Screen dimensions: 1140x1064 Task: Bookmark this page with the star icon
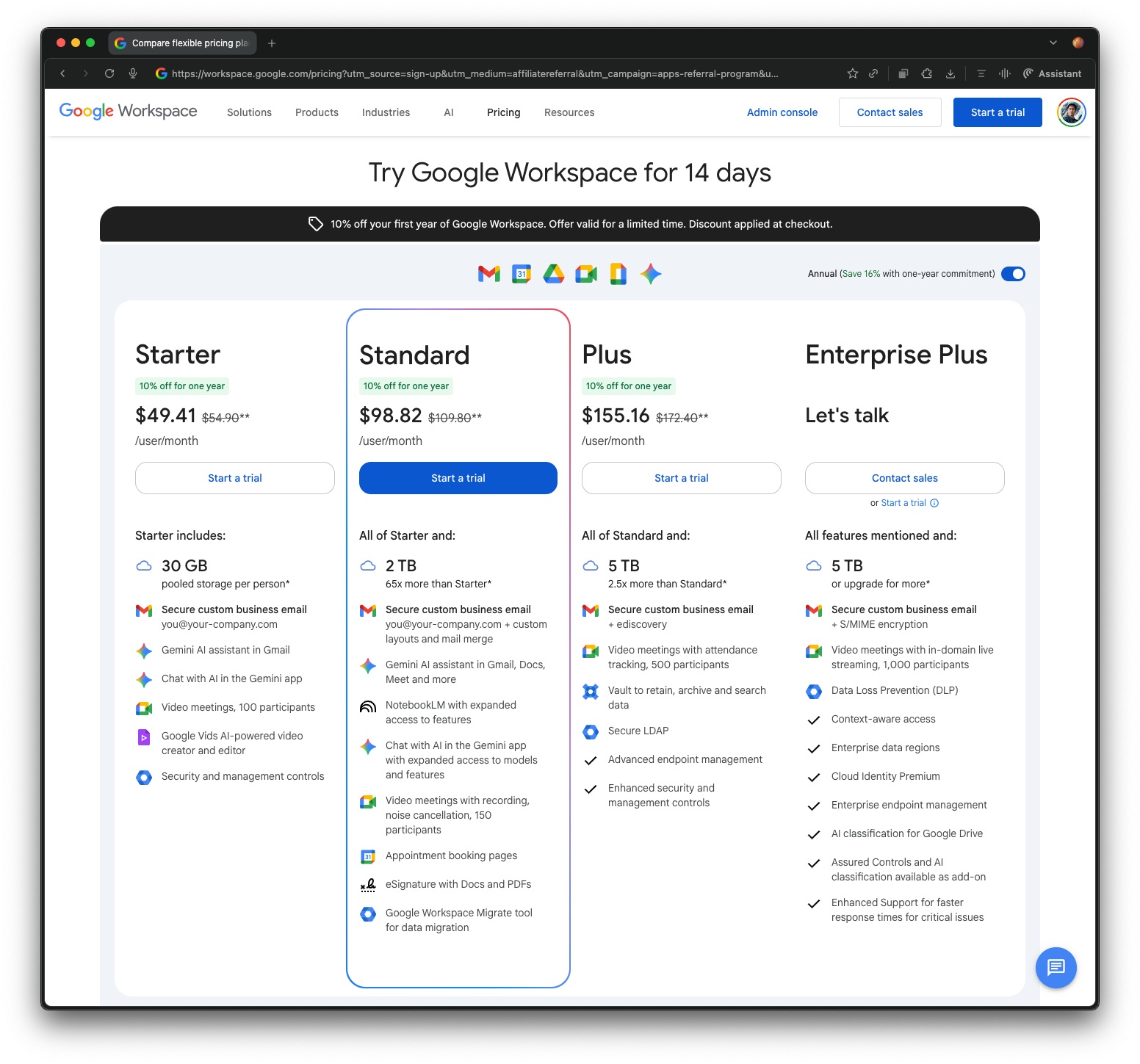coord(852,73)
